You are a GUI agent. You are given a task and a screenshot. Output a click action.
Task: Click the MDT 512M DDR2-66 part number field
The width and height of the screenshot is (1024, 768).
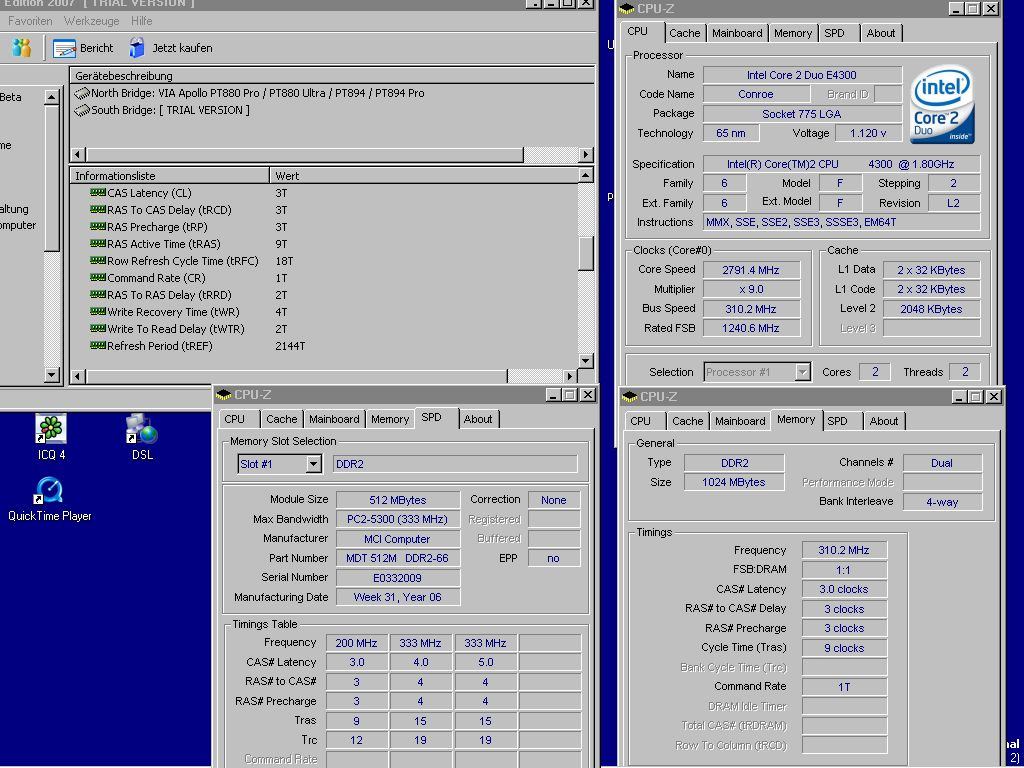[398, 558]
